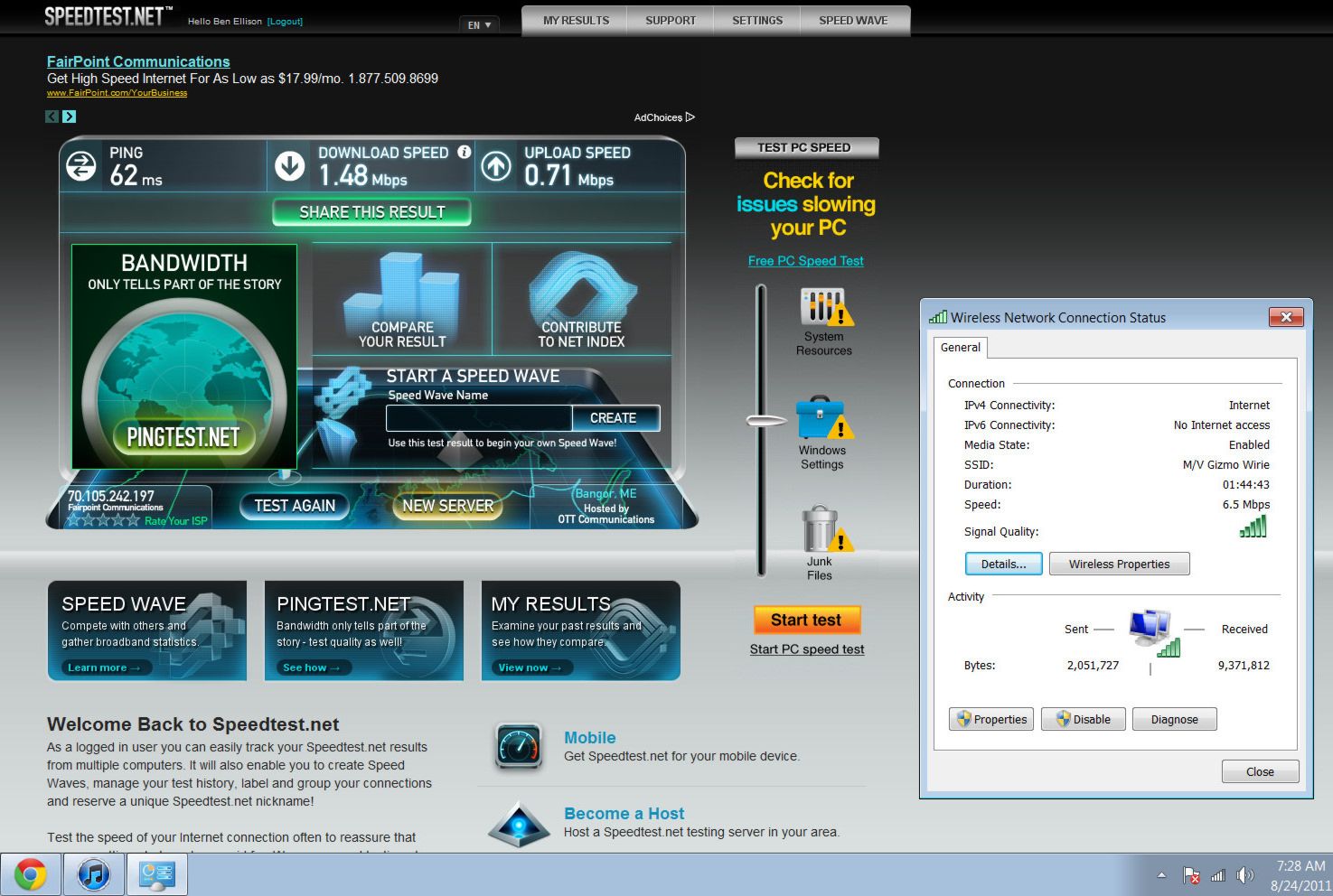1333x896 pixels.
Task: Click the 70.105.242.197 IP address text
Action: tap(110, 496)
